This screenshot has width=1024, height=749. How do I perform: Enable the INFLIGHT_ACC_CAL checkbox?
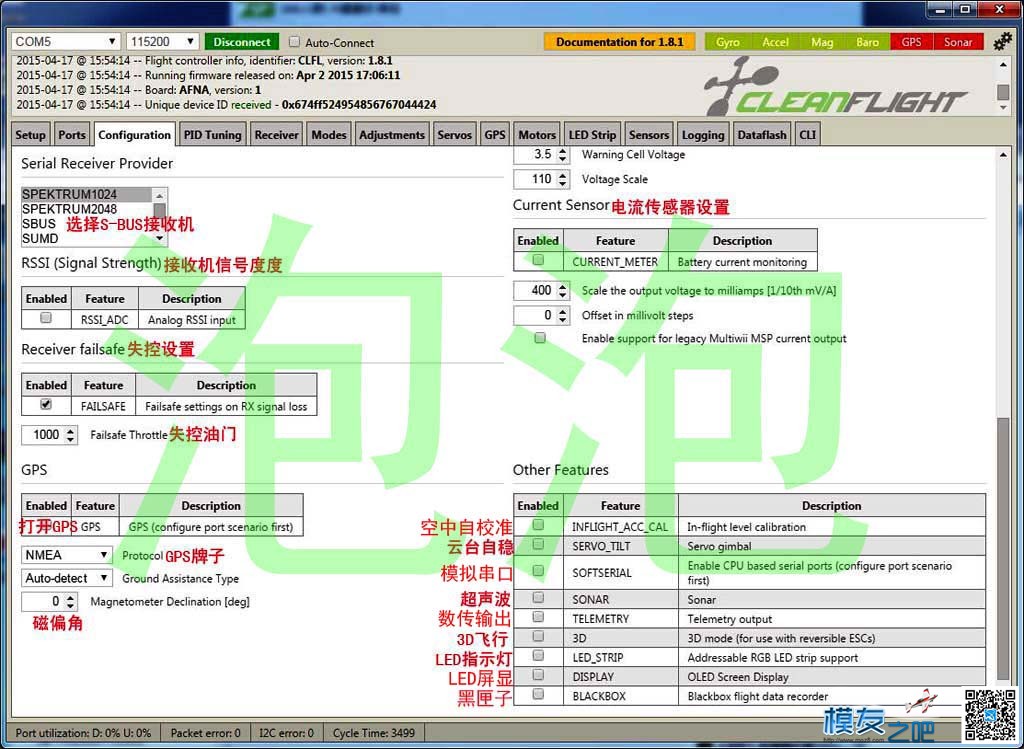538,524
